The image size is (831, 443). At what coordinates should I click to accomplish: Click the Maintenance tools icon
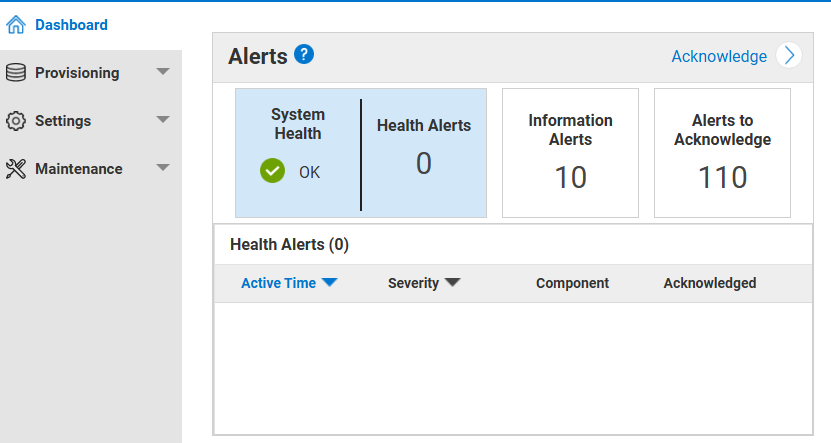click(16, 169)
